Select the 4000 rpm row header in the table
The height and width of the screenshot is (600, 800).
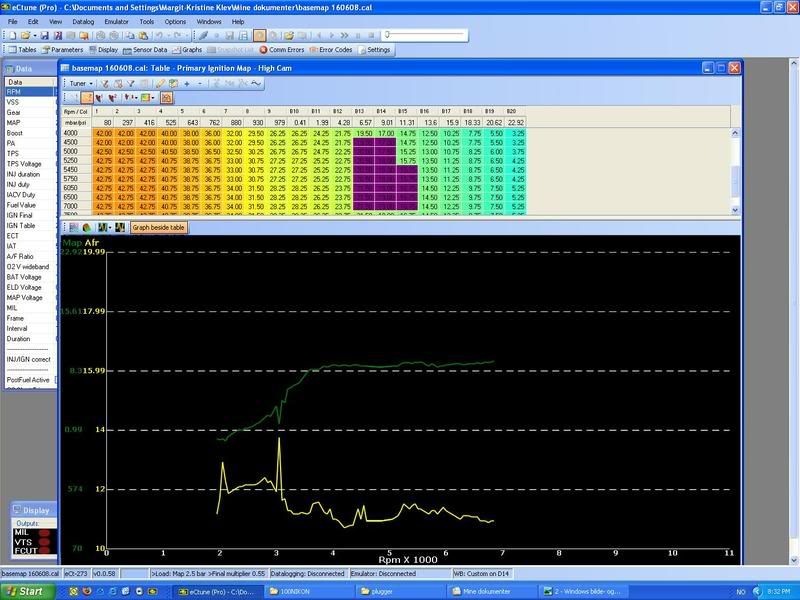tap(77, 133)
